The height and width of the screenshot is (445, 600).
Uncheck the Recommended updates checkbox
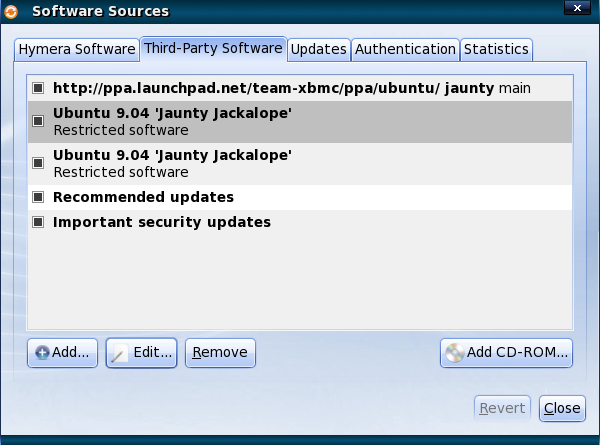(x=38, y=197)
